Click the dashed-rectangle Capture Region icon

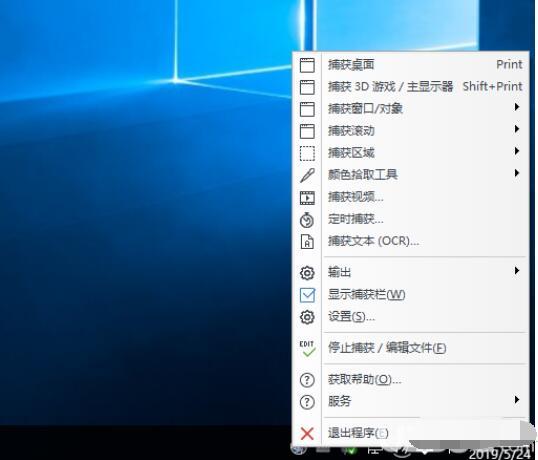[x=307, y=153]
